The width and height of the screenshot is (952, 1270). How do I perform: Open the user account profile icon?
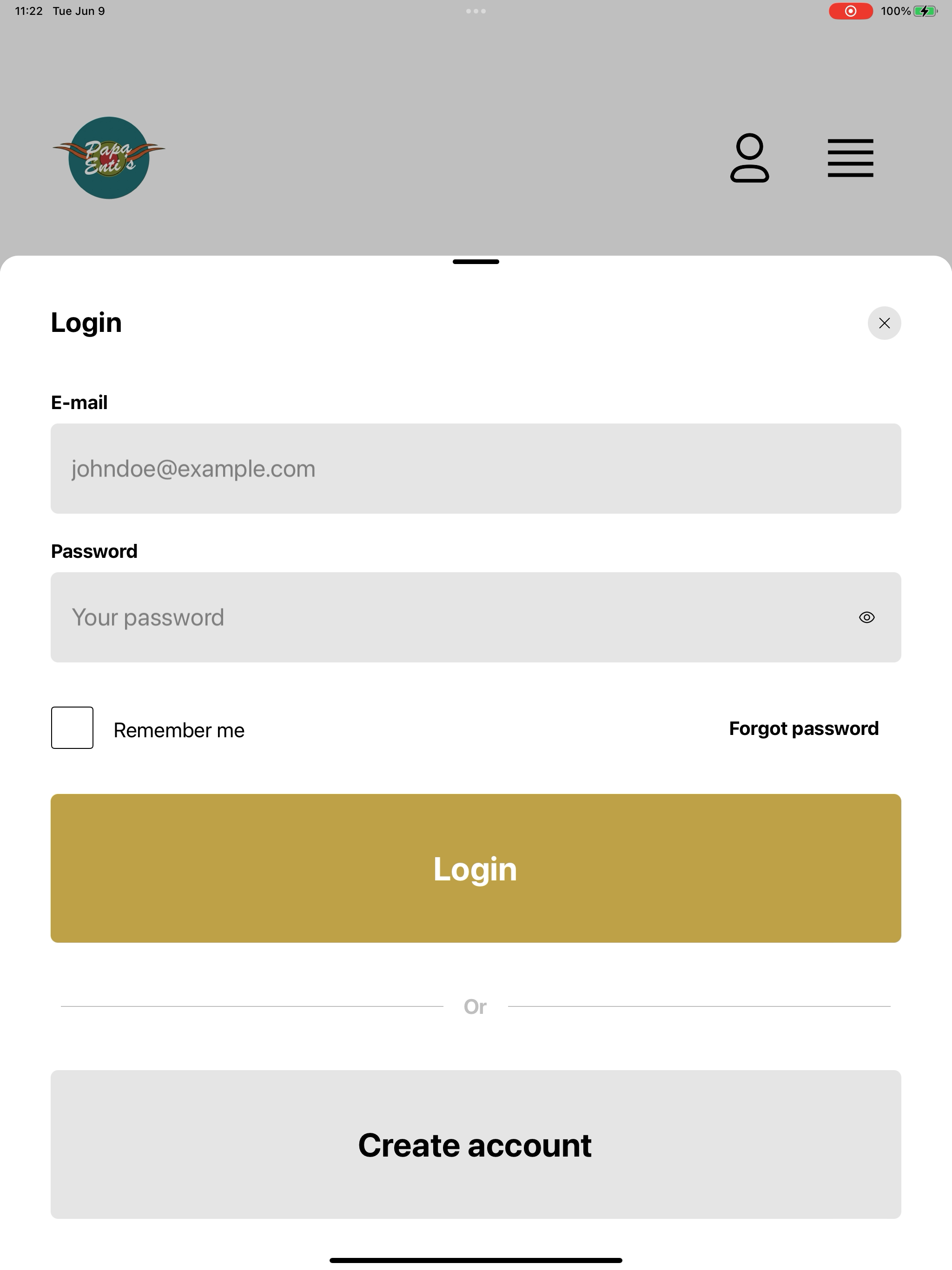point(749,158)
